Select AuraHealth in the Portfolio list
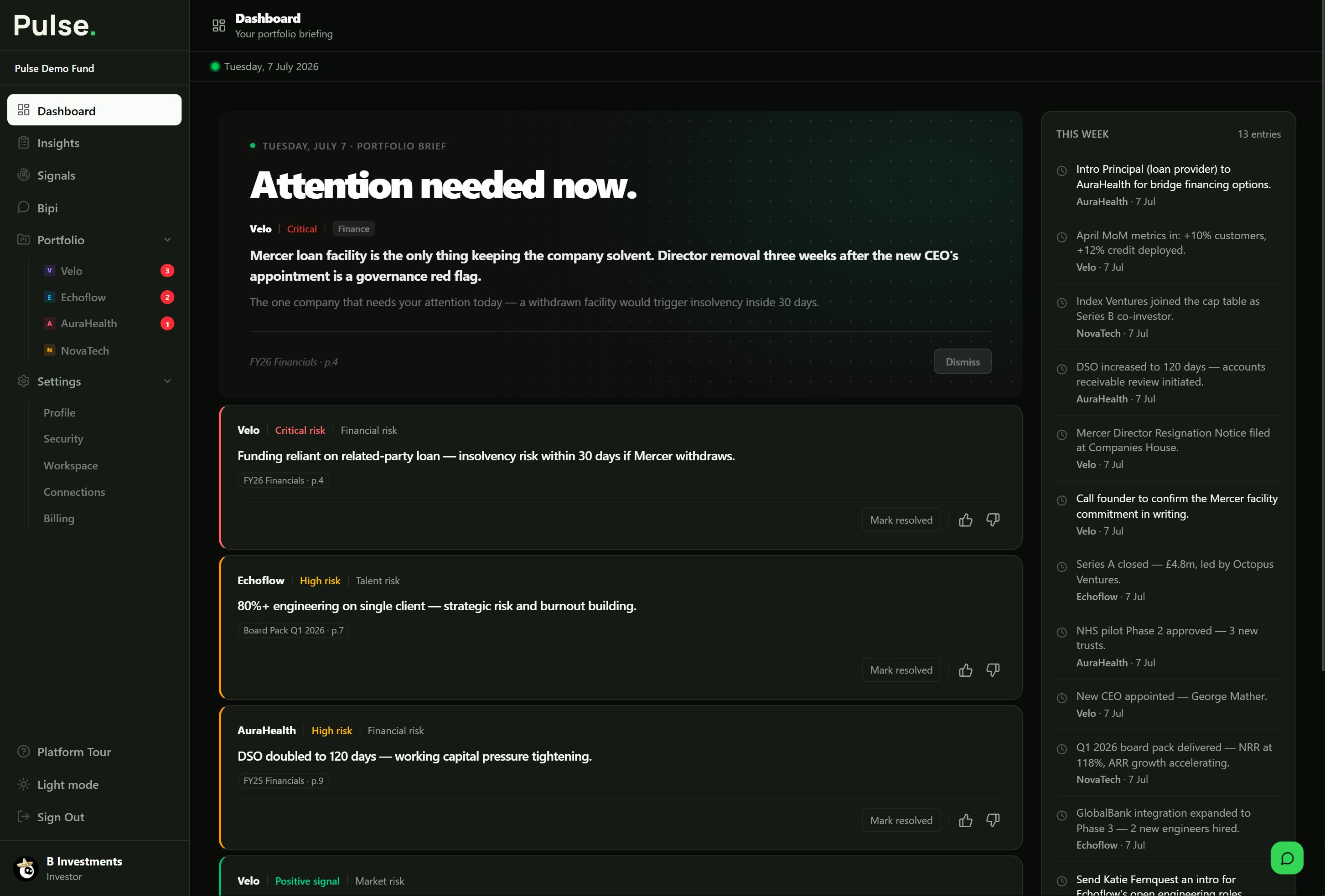Screen dimensions: 1325x896 [109, 323]
